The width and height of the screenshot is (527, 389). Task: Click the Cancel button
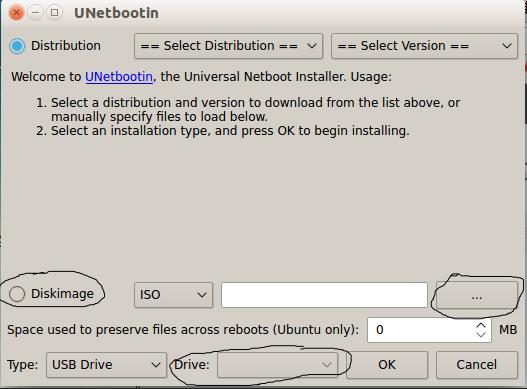pos(477,365)
